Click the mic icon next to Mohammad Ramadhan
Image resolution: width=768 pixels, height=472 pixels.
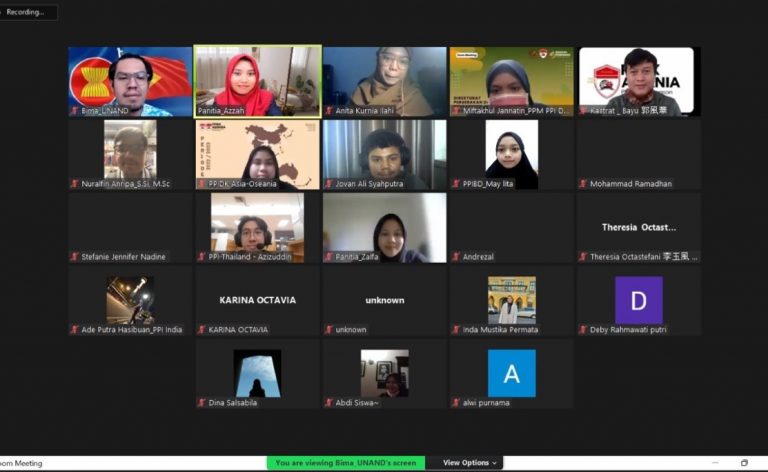tap(583, 184)
